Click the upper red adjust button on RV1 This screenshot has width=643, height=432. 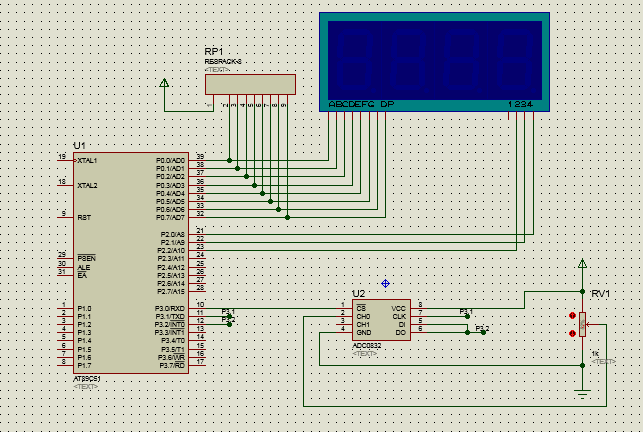click(572, 315)
